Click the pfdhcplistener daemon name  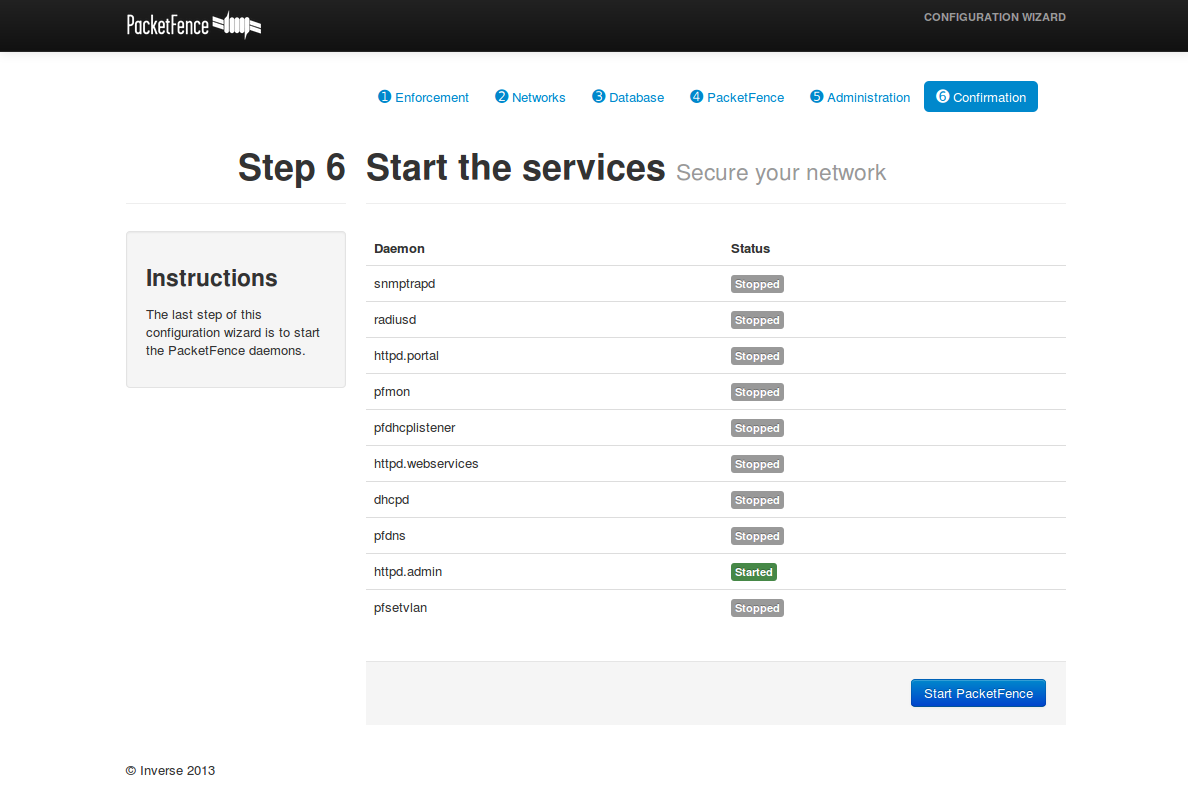pyautogui.click(x=414, y=427)
